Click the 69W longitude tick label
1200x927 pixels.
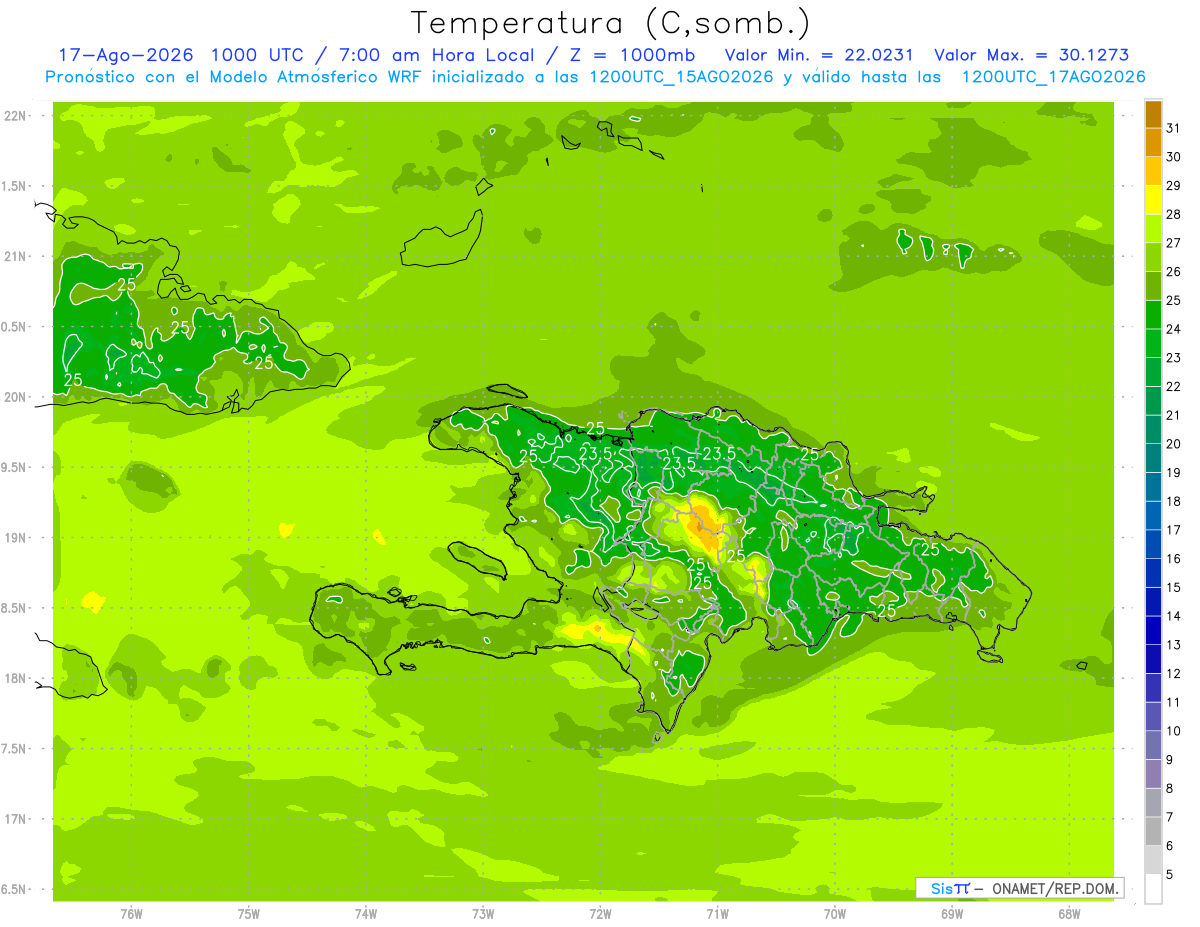[x=951, y=914]
